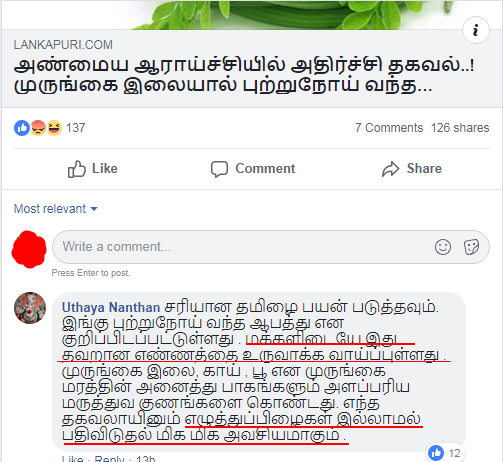503x462 pixels.
Task: Click Uthaya Nanthan's profile picture
Action: click(x=30, y=308)
